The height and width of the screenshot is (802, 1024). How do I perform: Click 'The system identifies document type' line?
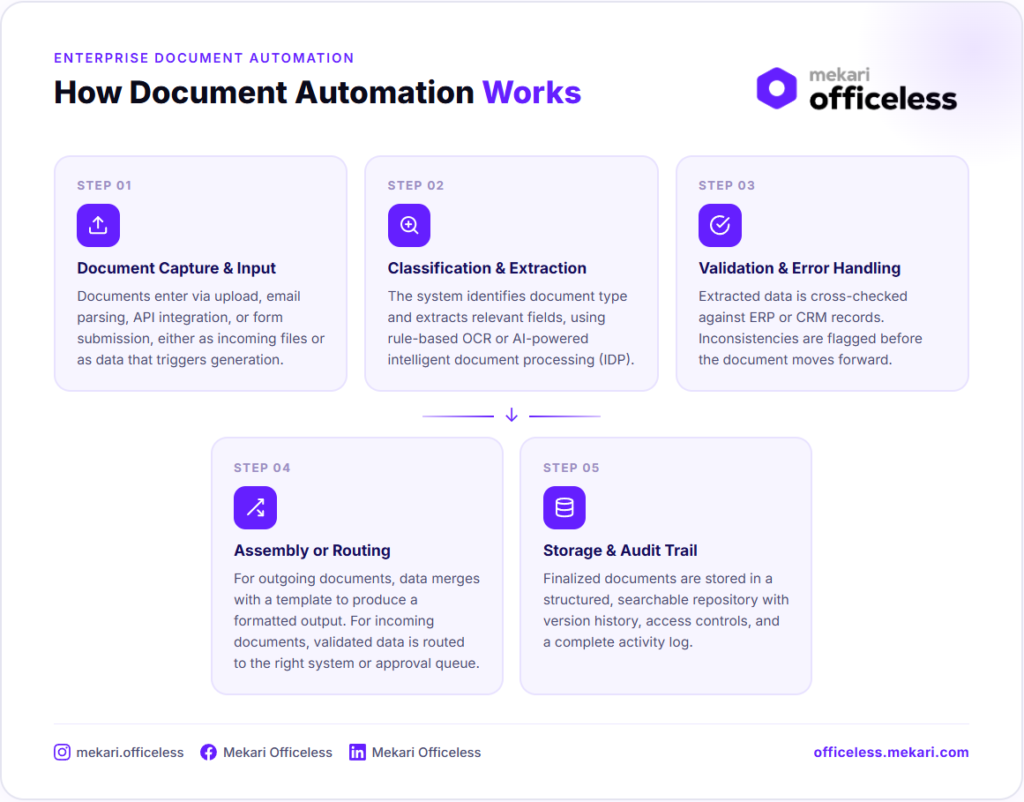507,297
